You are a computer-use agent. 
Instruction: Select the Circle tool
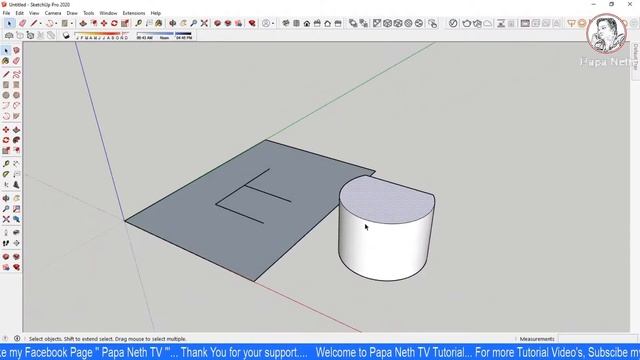pyautogui.click(x=6, y=95)
